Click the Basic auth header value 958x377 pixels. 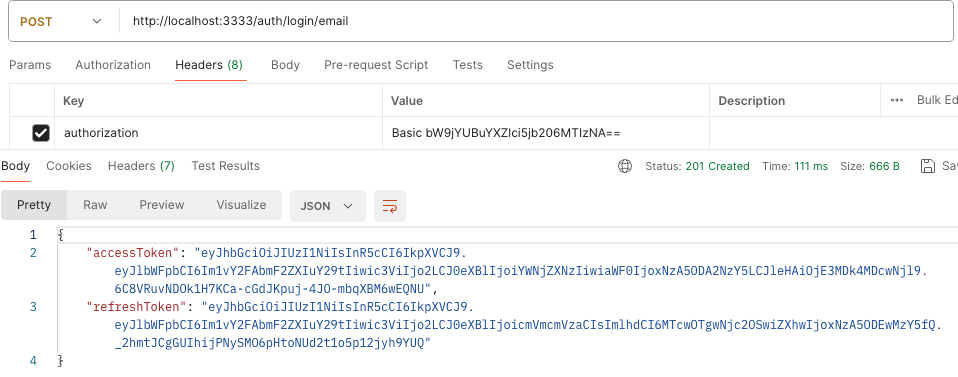(506, 133)
